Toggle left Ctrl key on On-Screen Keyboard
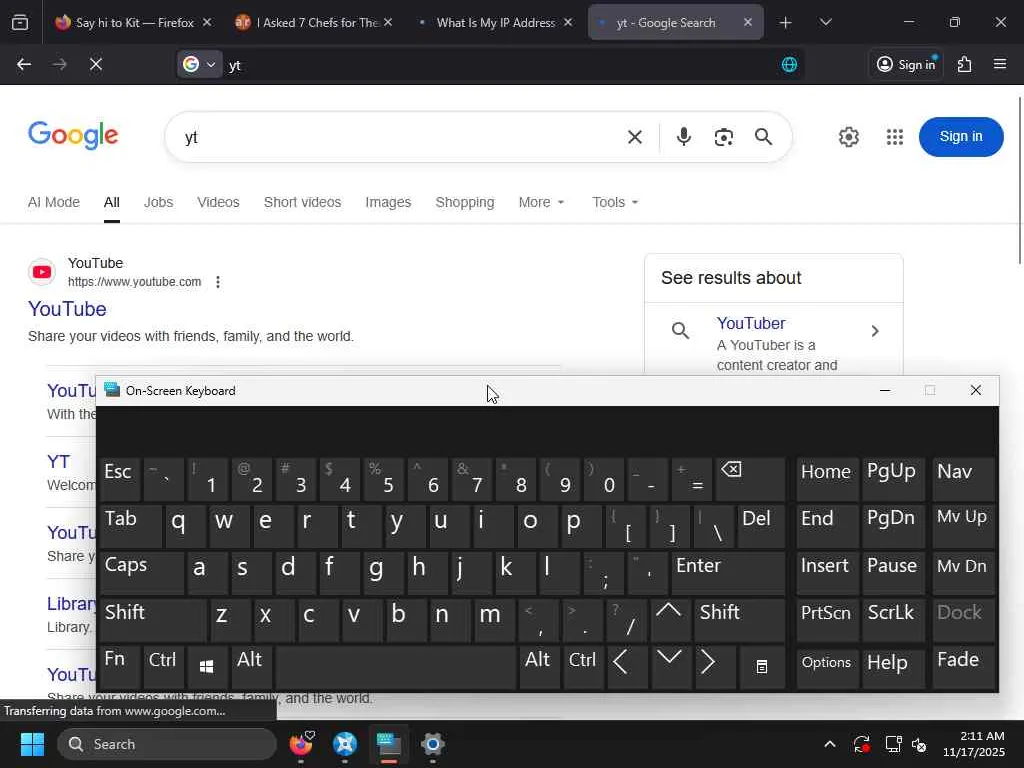 point(163,667)
